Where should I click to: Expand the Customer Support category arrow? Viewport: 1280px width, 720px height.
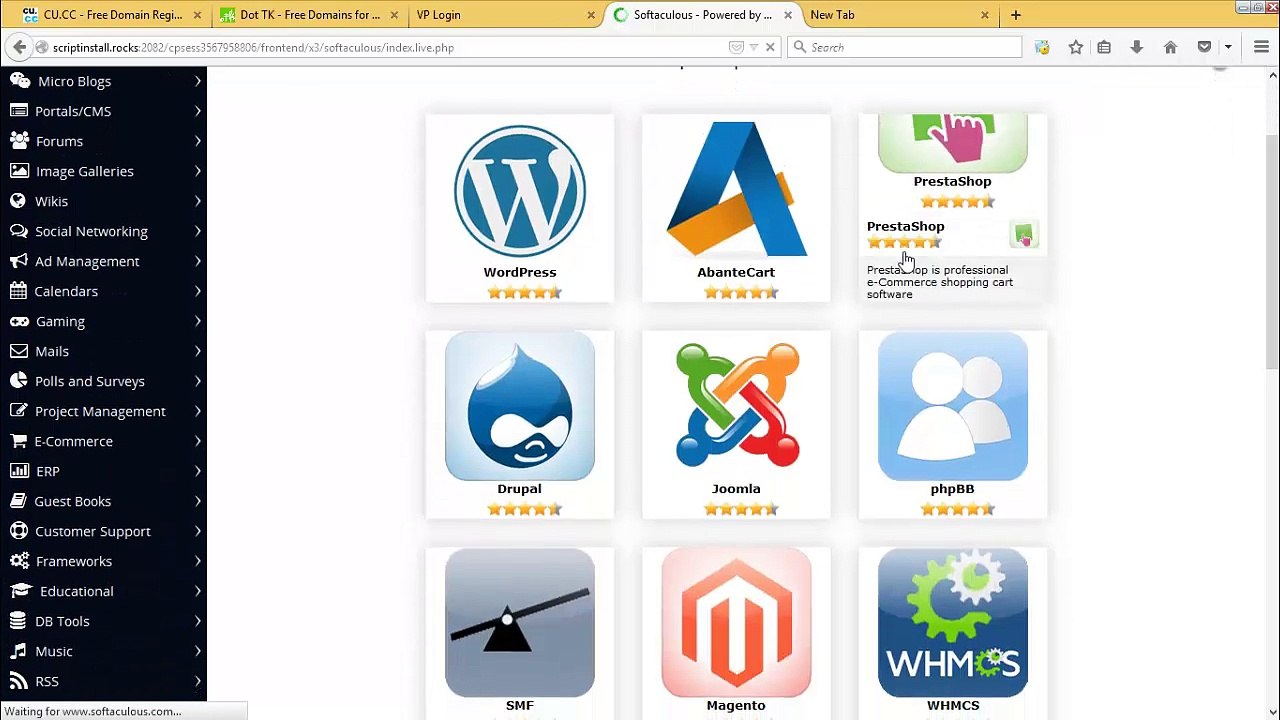pyautogui.click(x=197, y=531)
